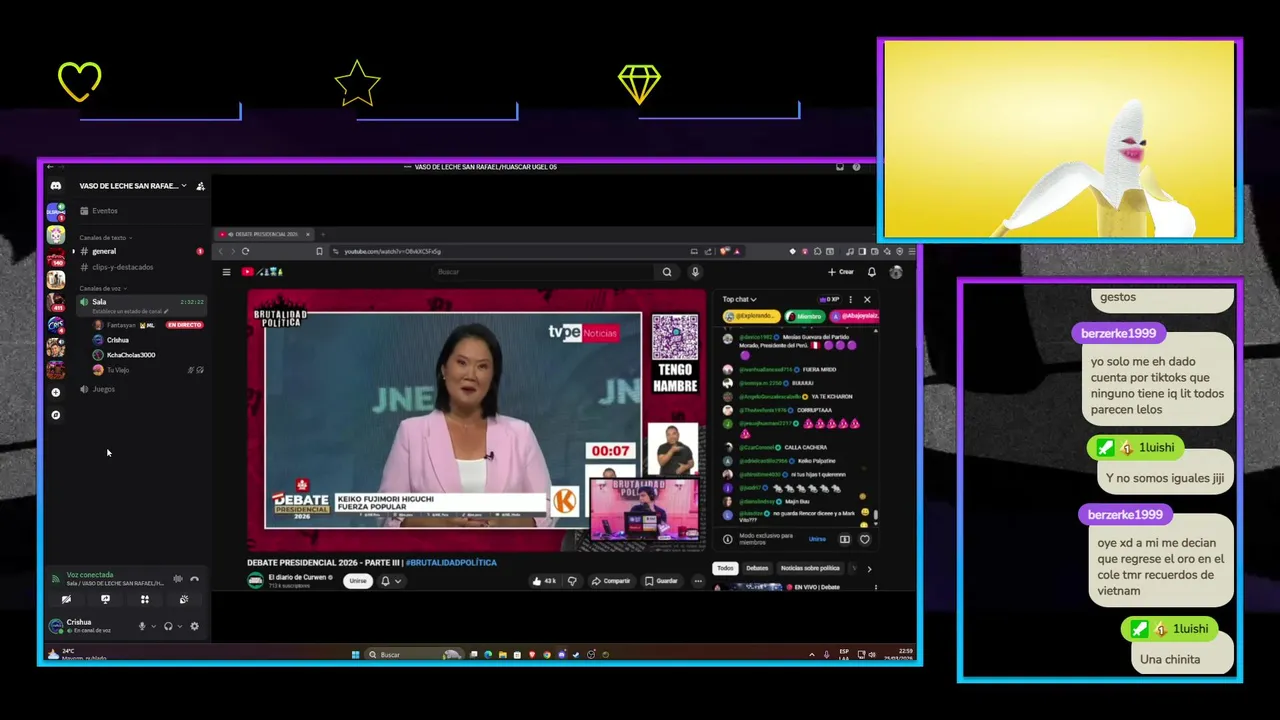The height and width of the screenshot is (720, 1280).
Task: Open the general text channel
Action: pos(104,251)
